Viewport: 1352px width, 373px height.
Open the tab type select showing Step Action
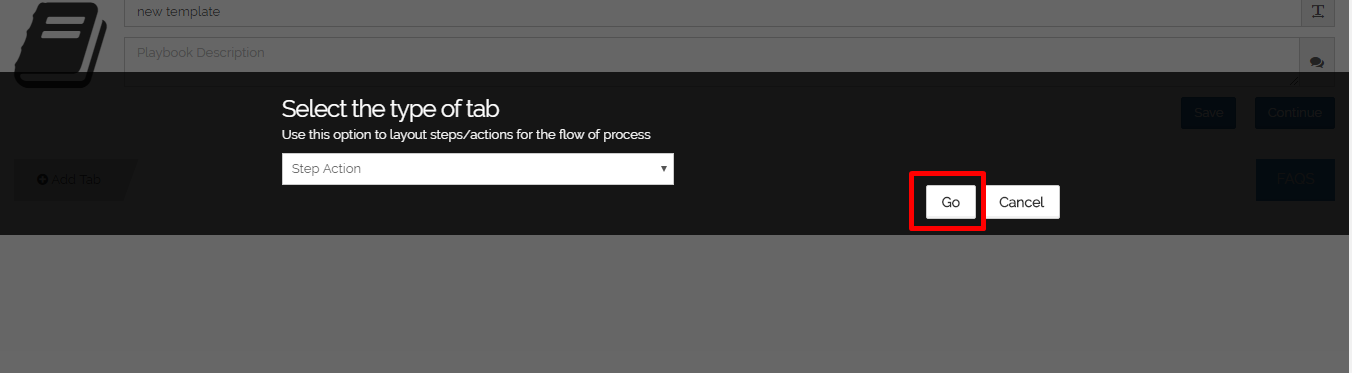click(x=478, y=169)
